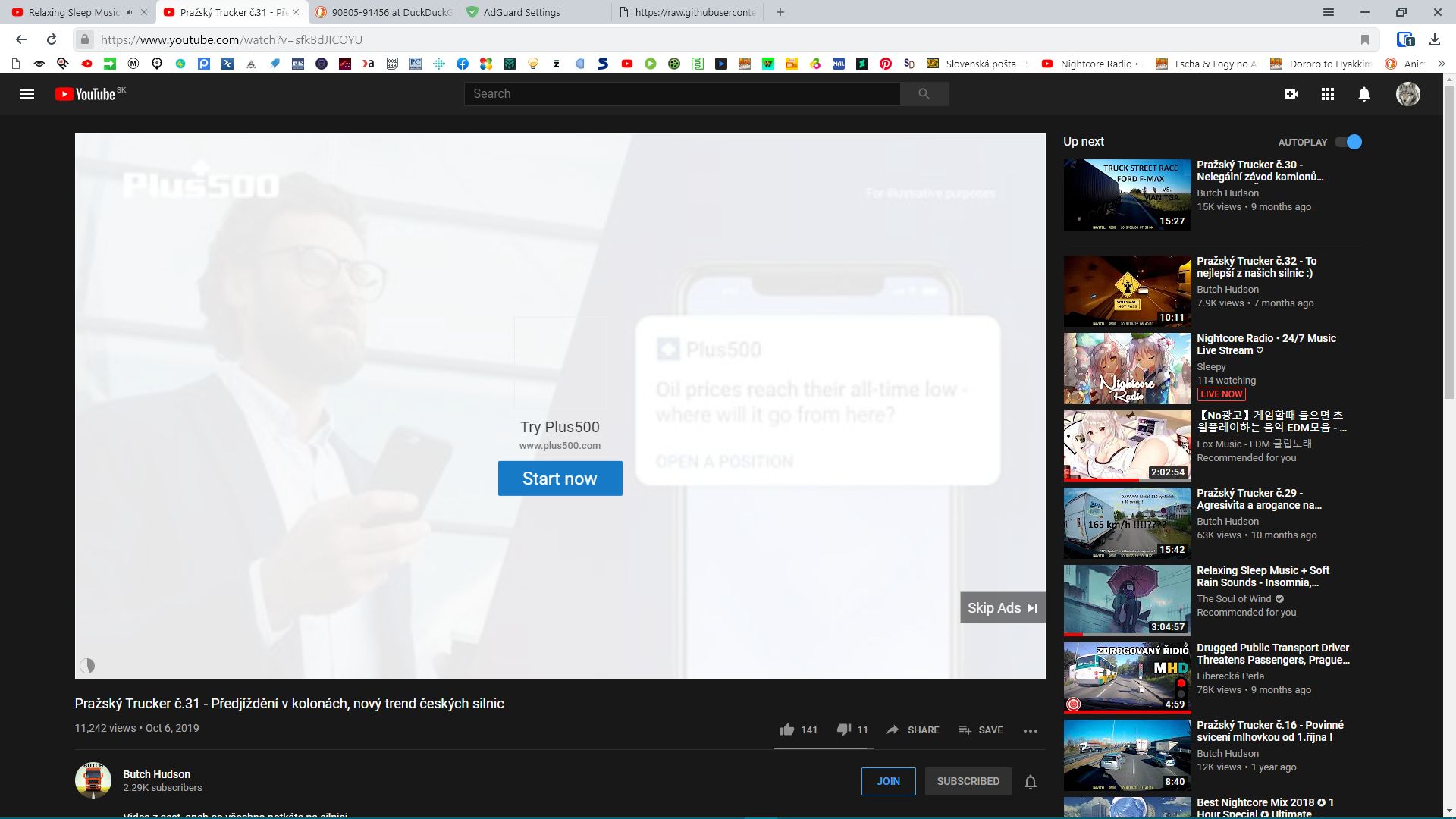
Task: Switch to raw.githubusercontent tab
Action: [687, 12]
